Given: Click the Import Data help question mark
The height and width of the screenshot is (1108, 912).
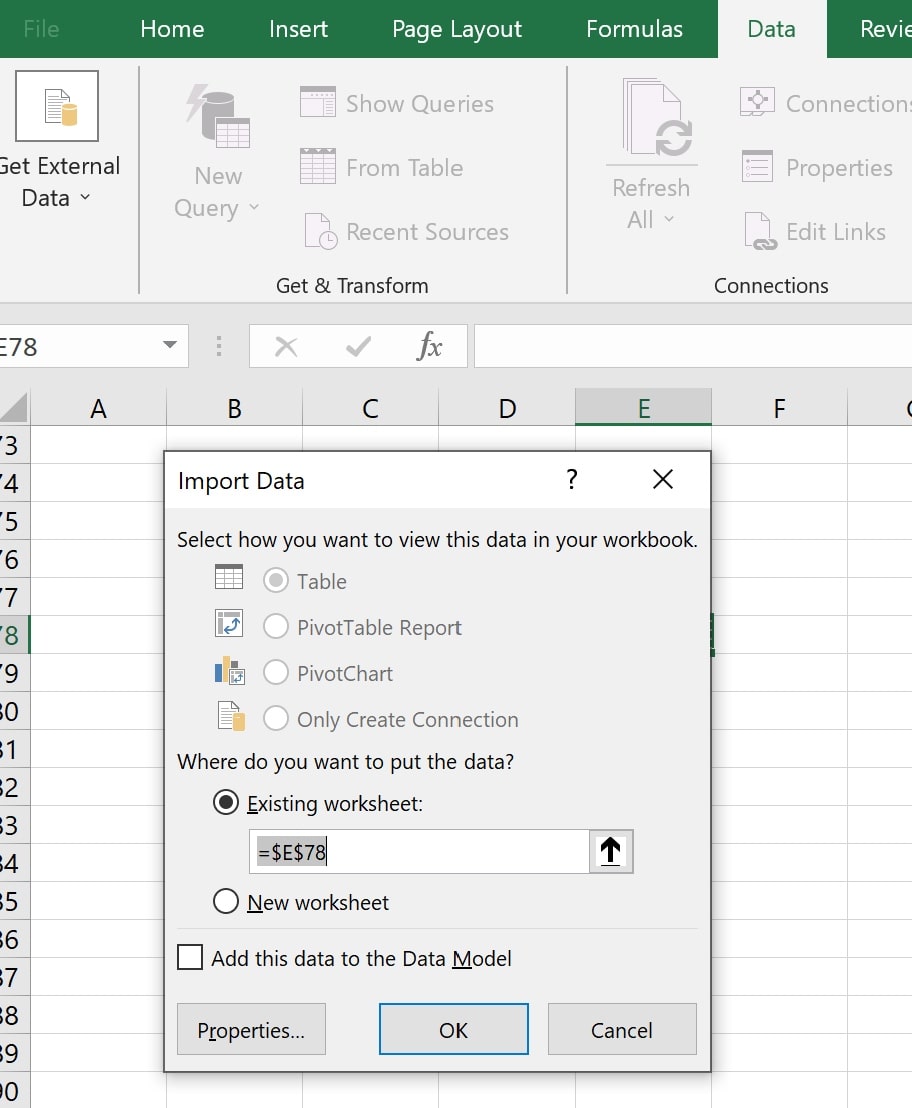Looking at the screenshot, I should pyautogui.click(x=572, y=480).
